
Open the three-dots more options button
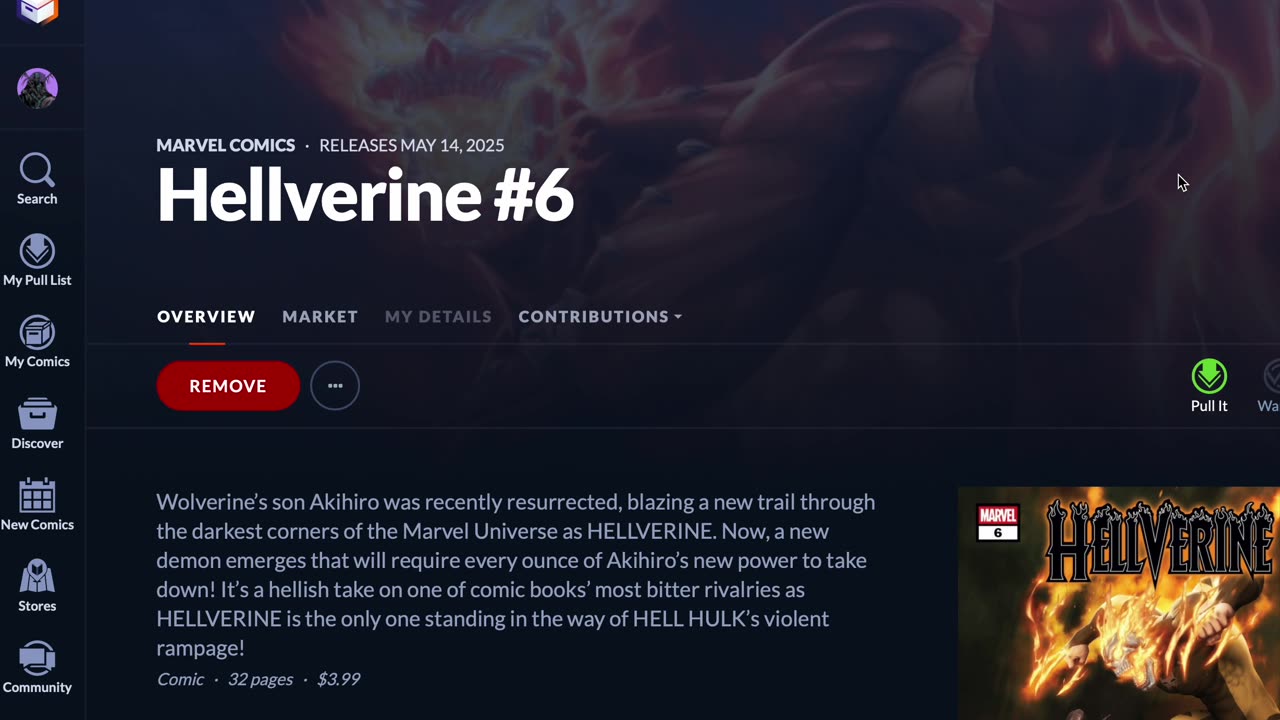click(335, 386)
